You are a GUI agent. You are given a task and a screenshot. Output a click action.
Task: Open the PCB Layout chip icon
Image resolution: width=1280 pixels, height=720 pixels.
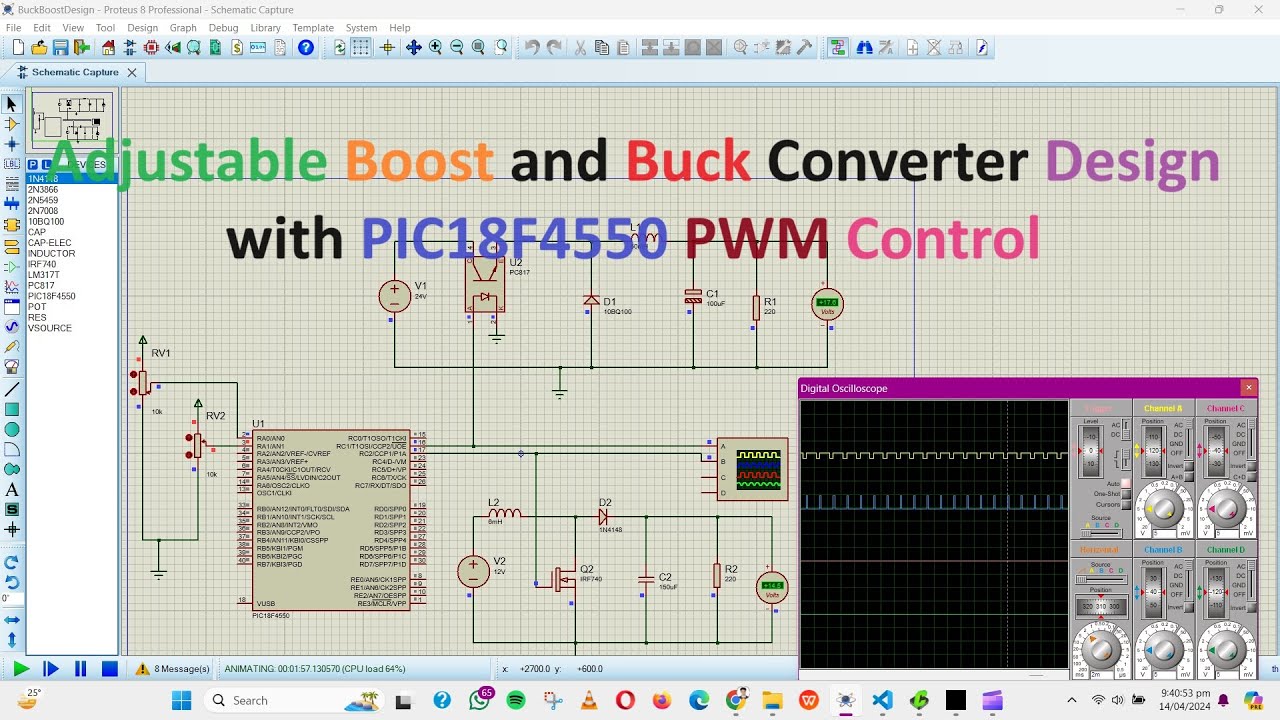(x=151, y=47)
